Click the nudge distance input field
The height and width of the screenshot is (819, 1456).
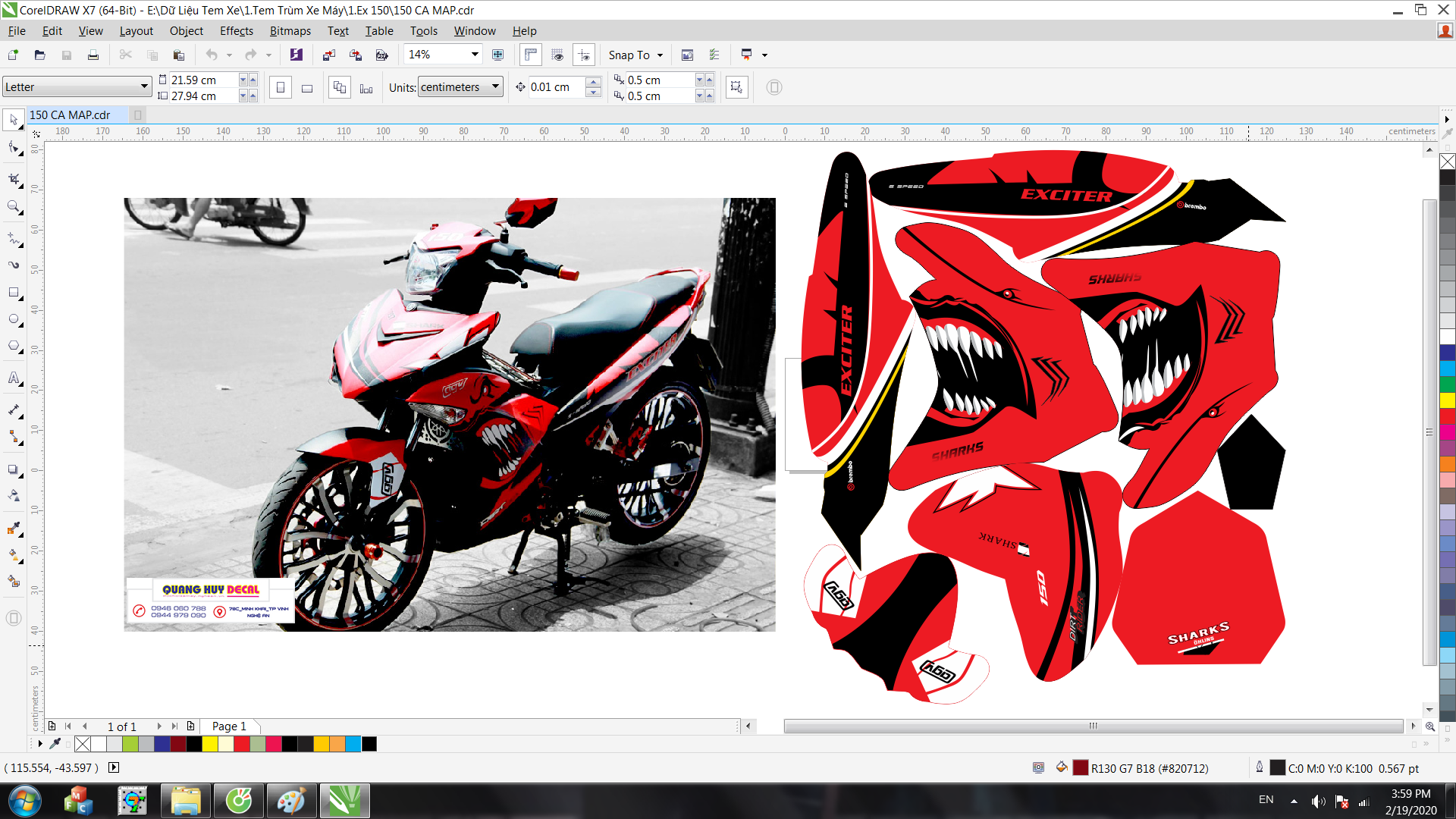click(557, 87)
